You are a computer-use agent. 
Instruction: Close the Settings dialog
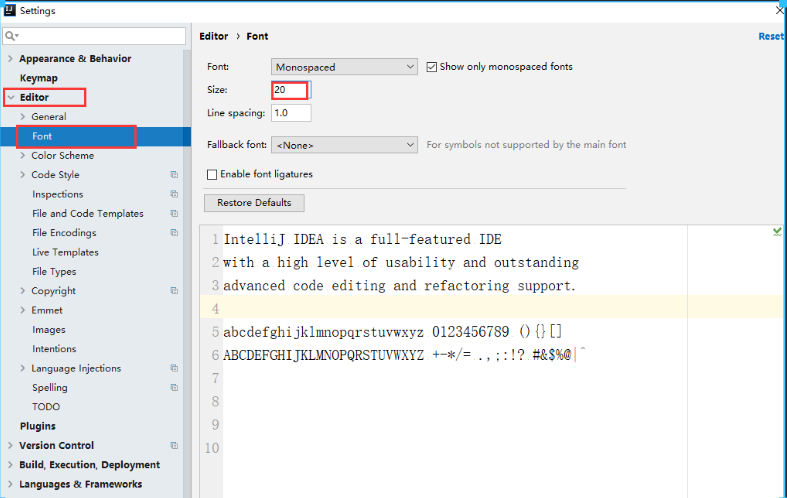779,10
